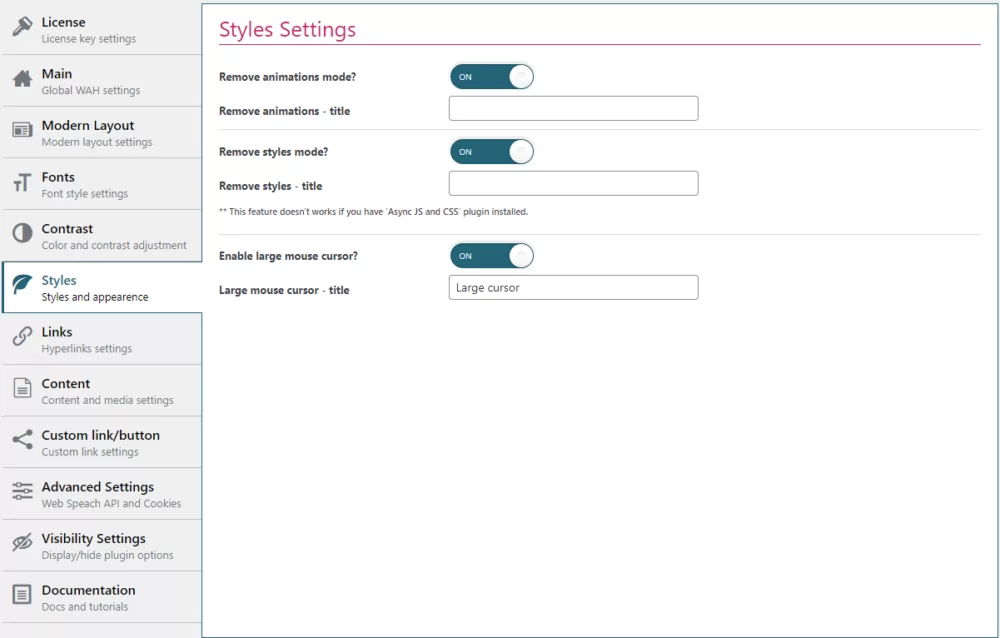Disable Remove animations mode
This screenshot has height=638, width=1000.
(x=491, y=76)
